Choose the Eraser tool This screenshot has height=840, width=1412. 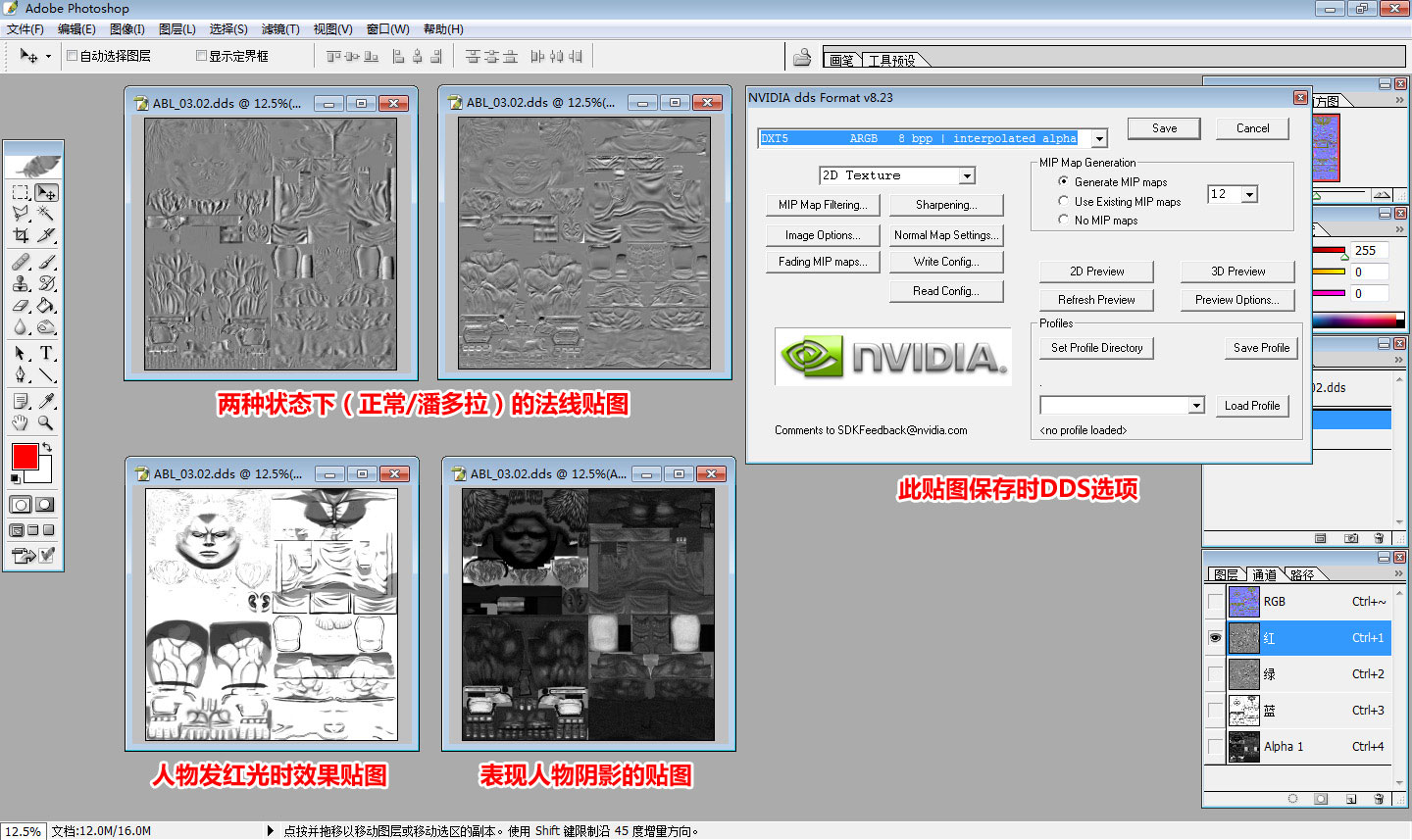[x=21, y=306]
